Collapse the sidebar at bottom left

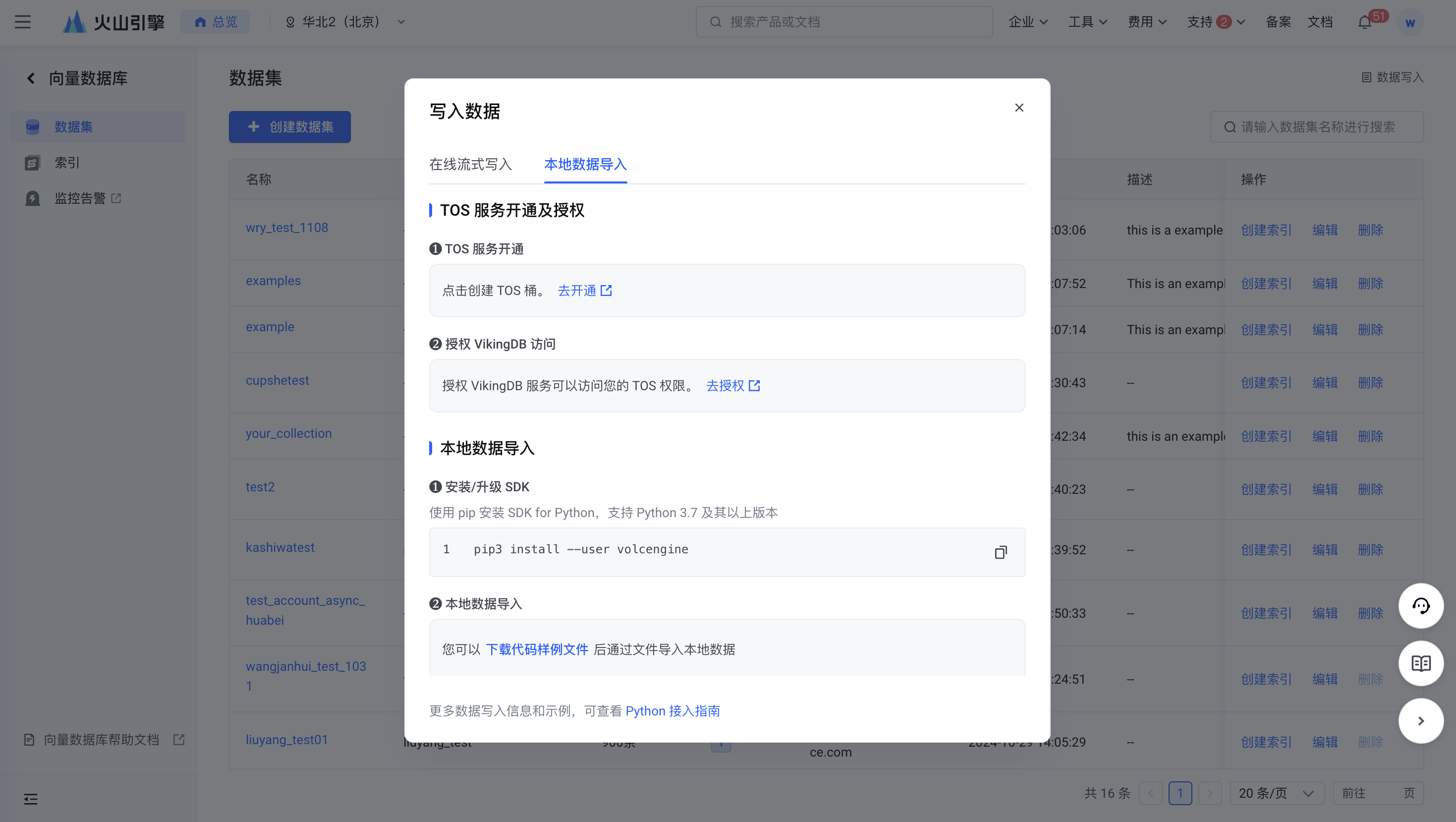coord(31,799)
